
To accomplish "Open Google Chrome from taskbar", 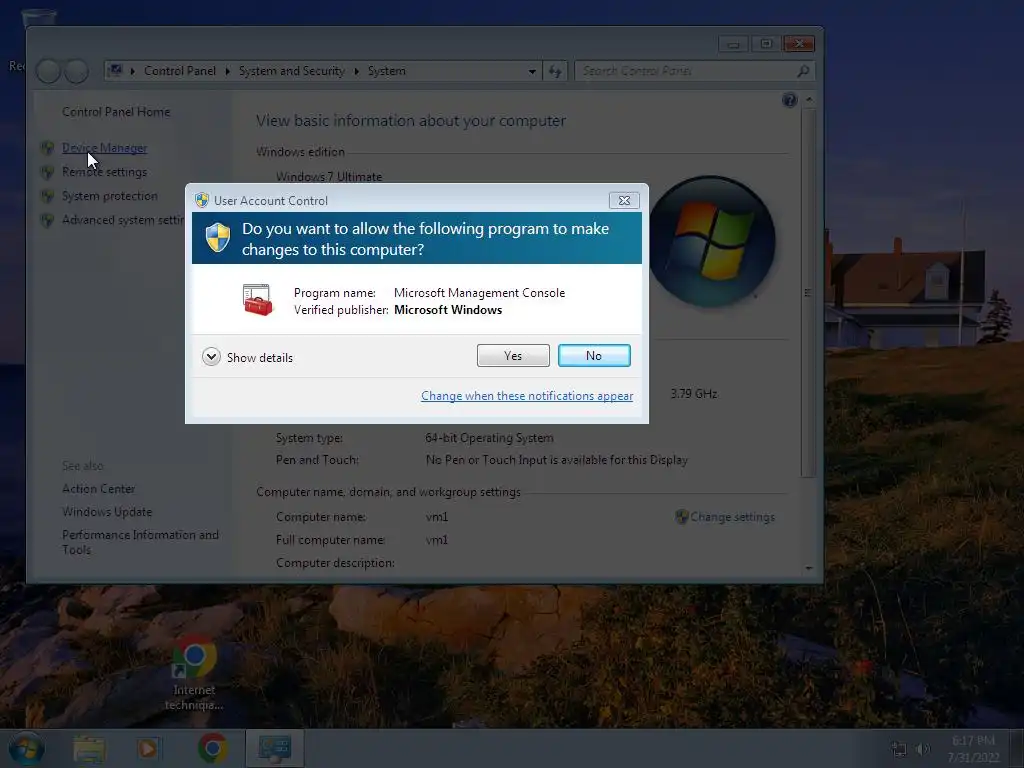I will point(212,748).
